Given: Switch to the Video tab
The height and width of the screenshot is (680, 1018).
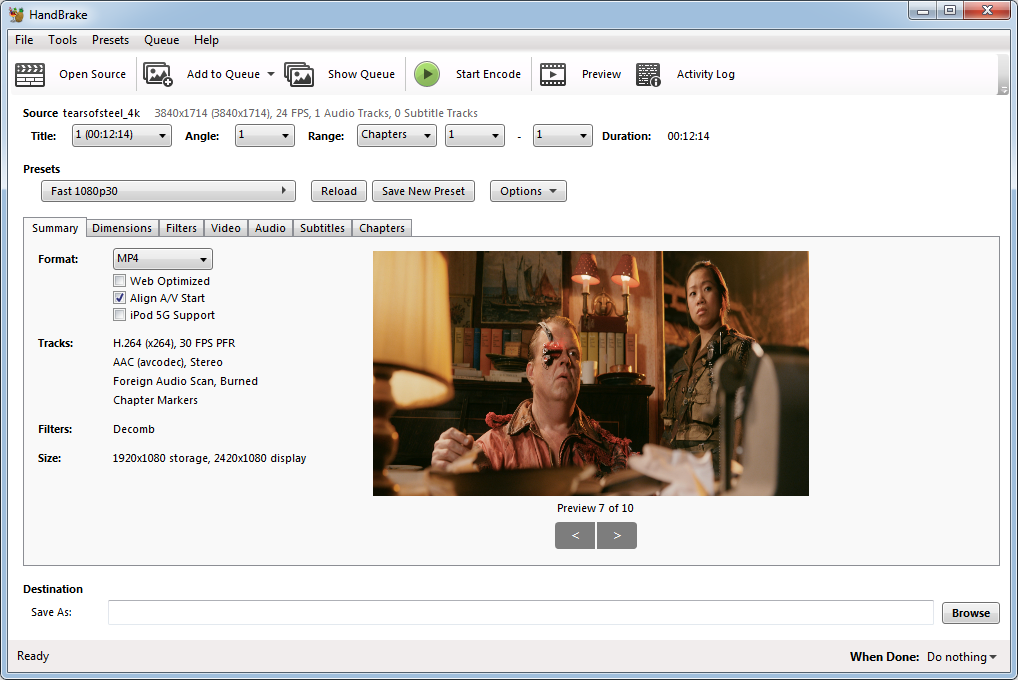Looking at the screenshot, I should [226, 228].
